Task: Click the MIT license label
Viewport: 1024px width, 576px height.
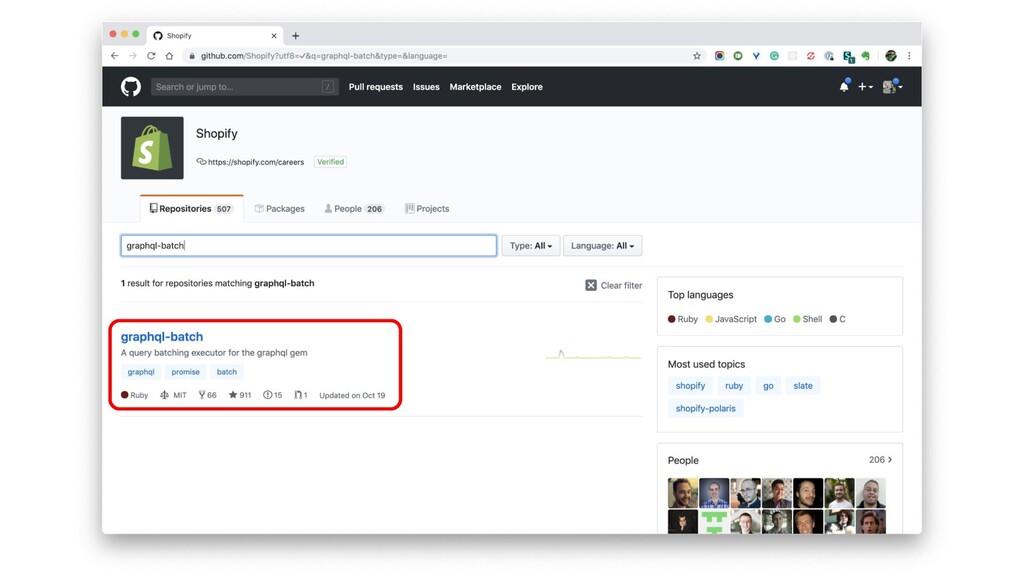Action: (174, 395)
